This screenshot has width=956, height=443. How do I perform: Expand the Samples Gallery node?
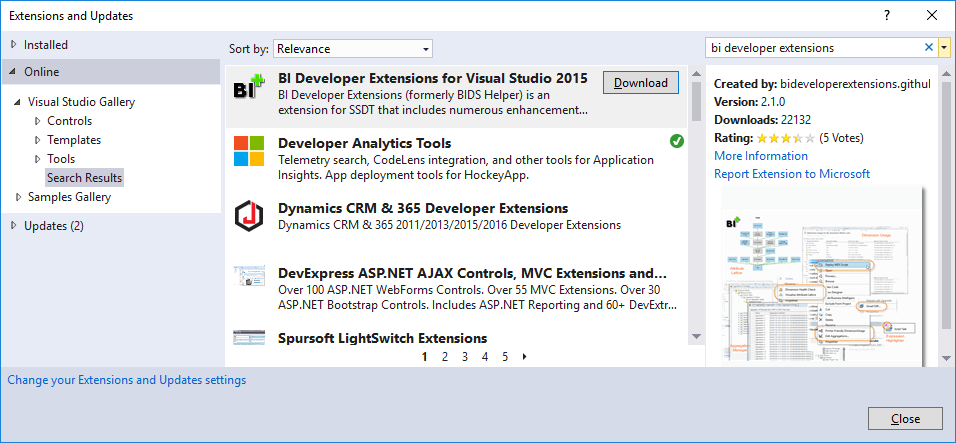point(18,197)
